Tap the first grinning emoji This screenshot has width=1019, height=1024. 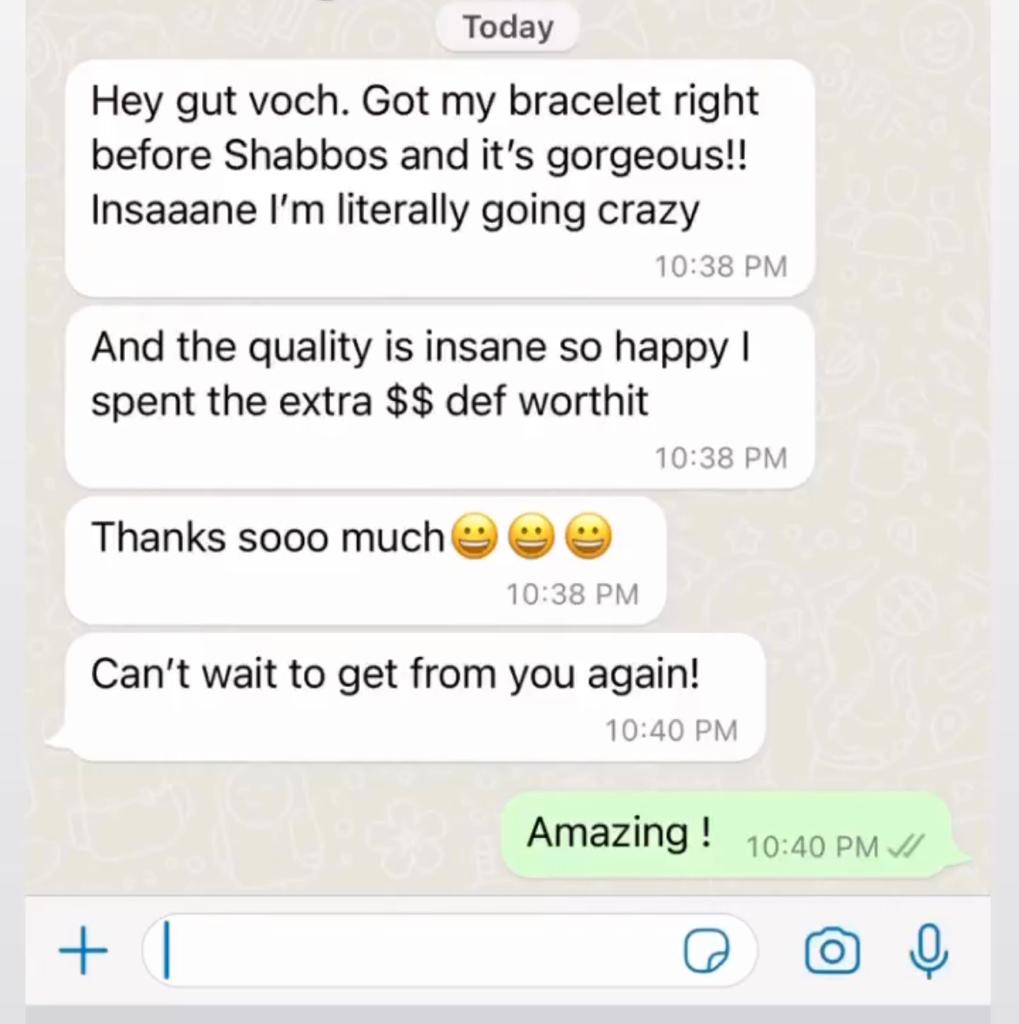tap(475, 537)
